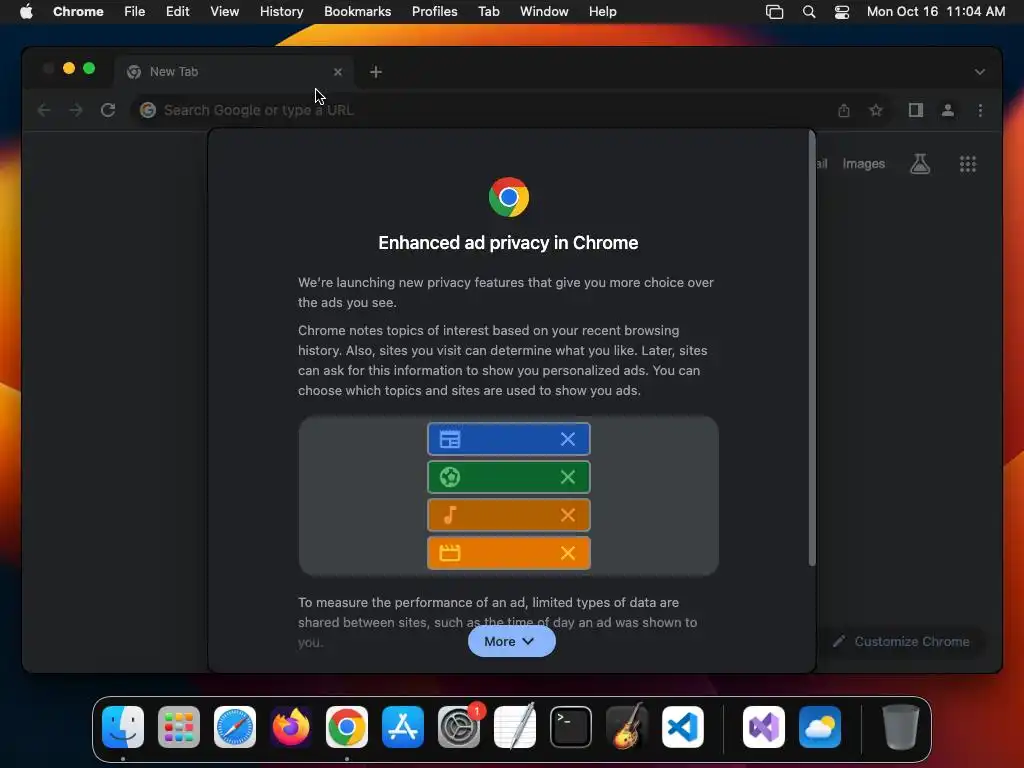Open Trash from the dock
Image resolution: width=1024 pixels, height=768 pixels.
(901, 727)
